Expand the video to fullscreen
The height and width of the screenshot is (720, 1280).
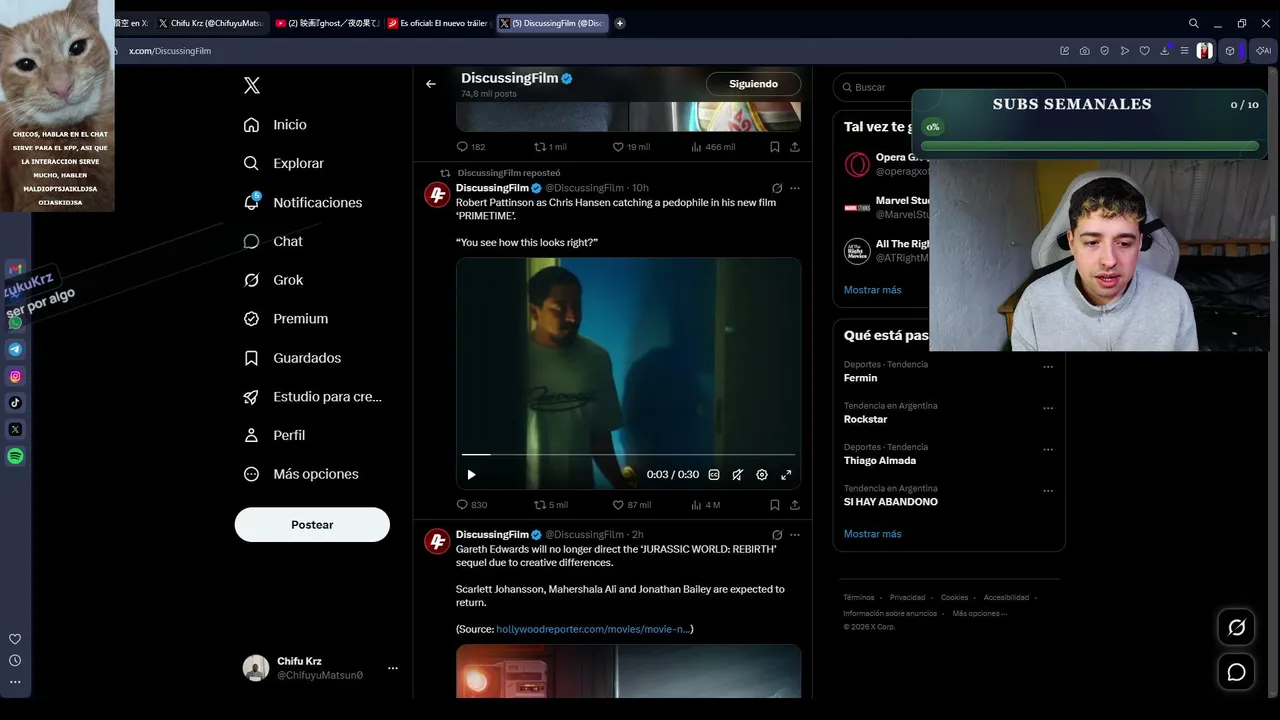click(786, 475)
